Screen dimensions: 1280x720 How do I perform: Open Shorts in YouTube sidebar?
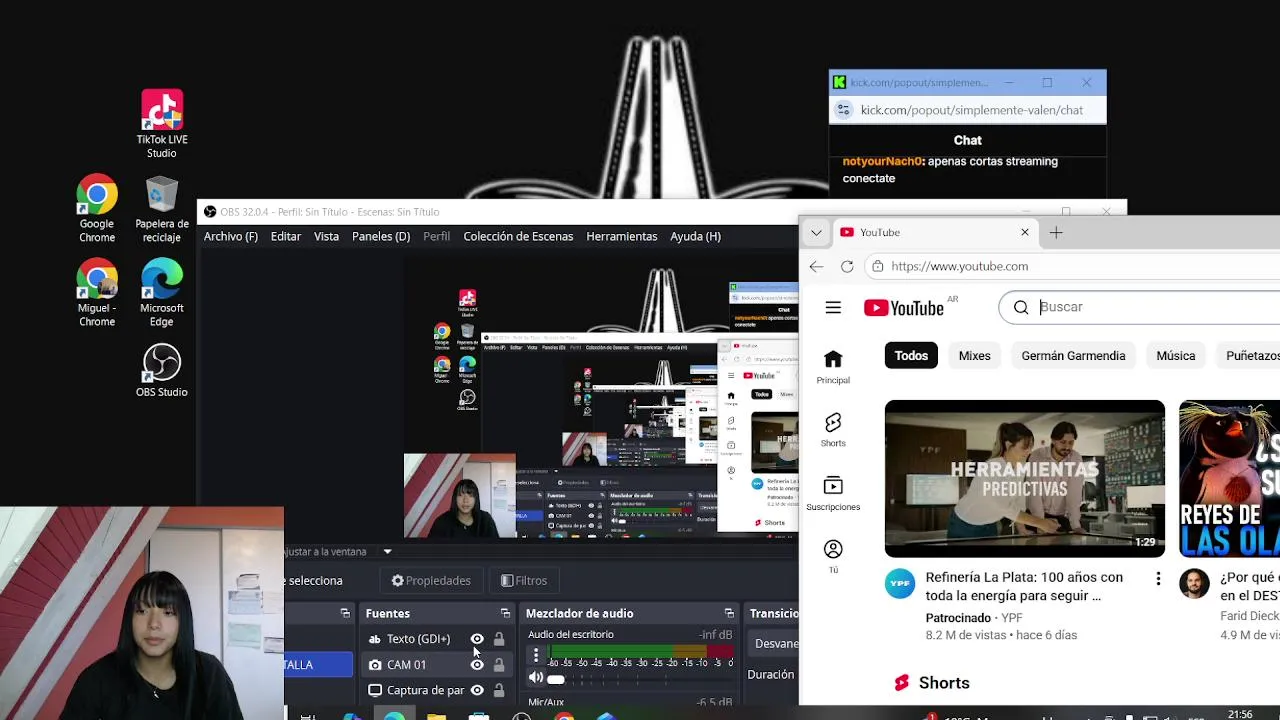coord(833,430)
